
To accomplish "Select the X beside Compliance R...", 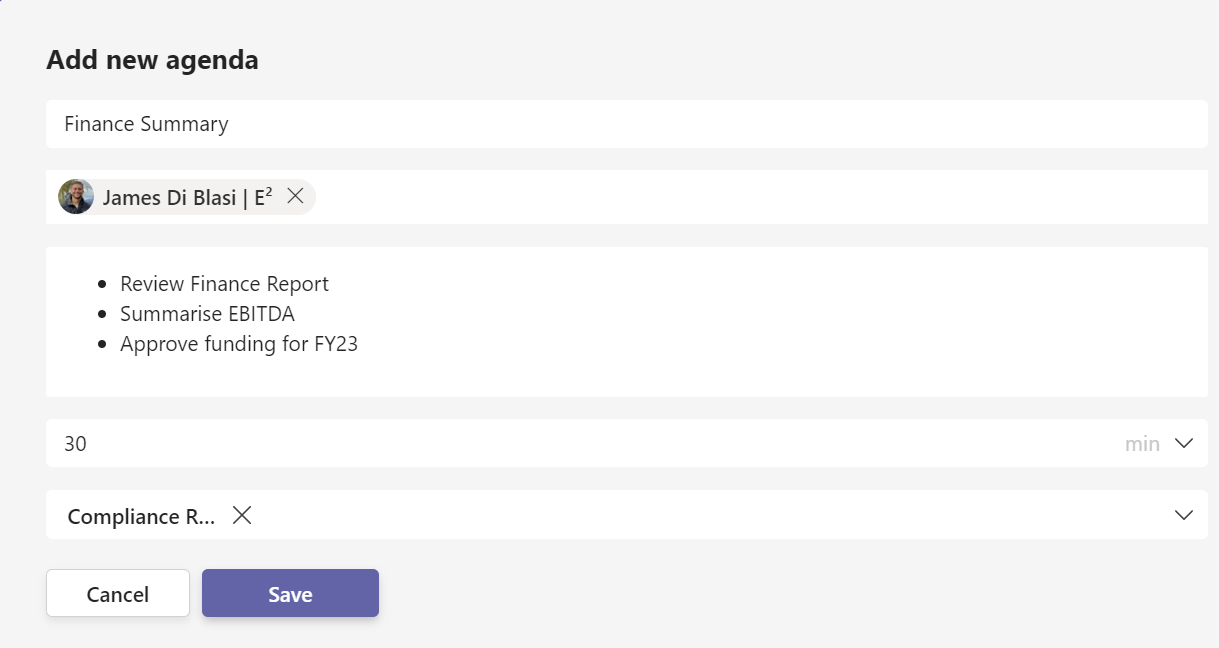I will click(x=241, y=516).
